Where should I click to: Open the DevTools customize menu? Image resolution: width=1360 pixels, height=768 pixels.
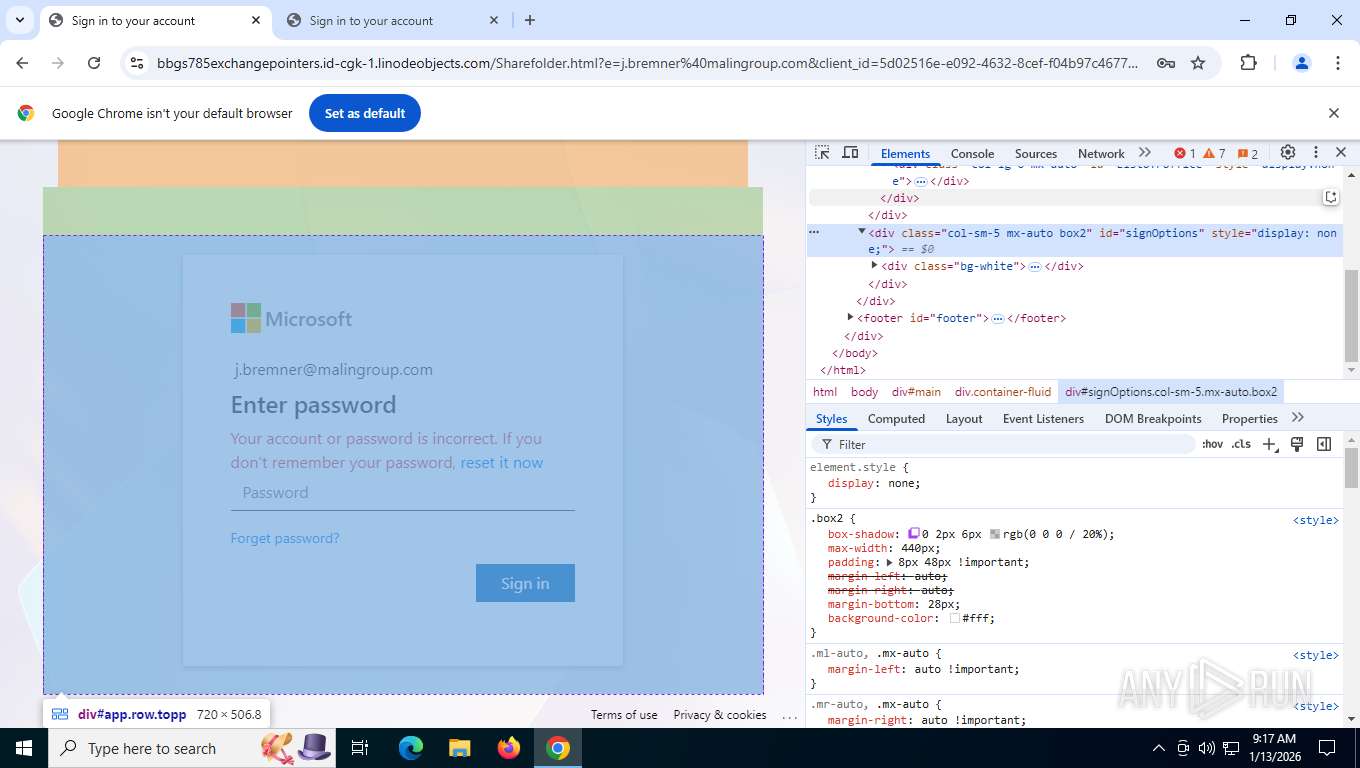pyautogui.click(x=1316, y=153)
